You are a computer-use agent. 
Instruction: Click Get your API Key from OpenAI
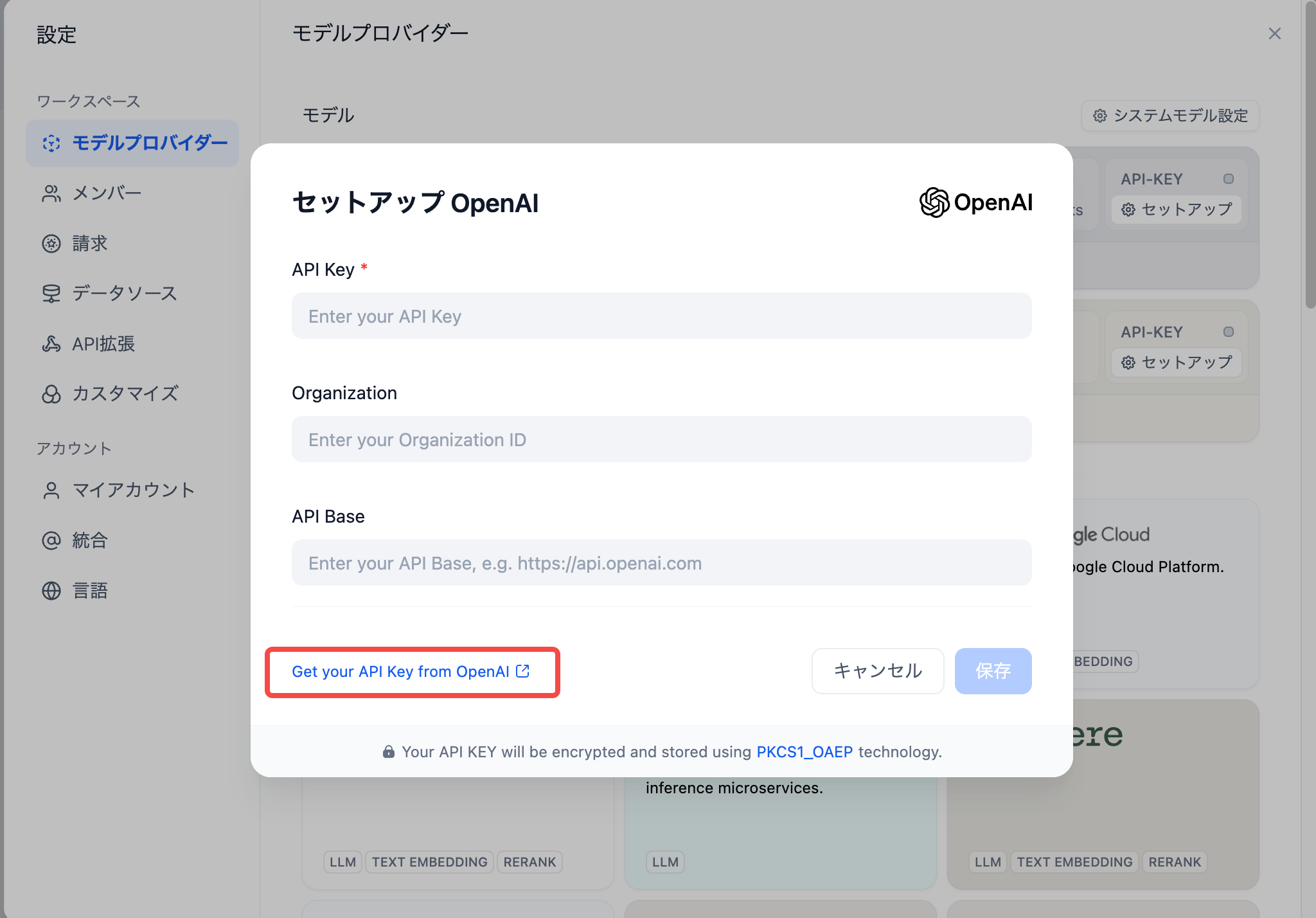pyautogui.click(x=402, y=672)
